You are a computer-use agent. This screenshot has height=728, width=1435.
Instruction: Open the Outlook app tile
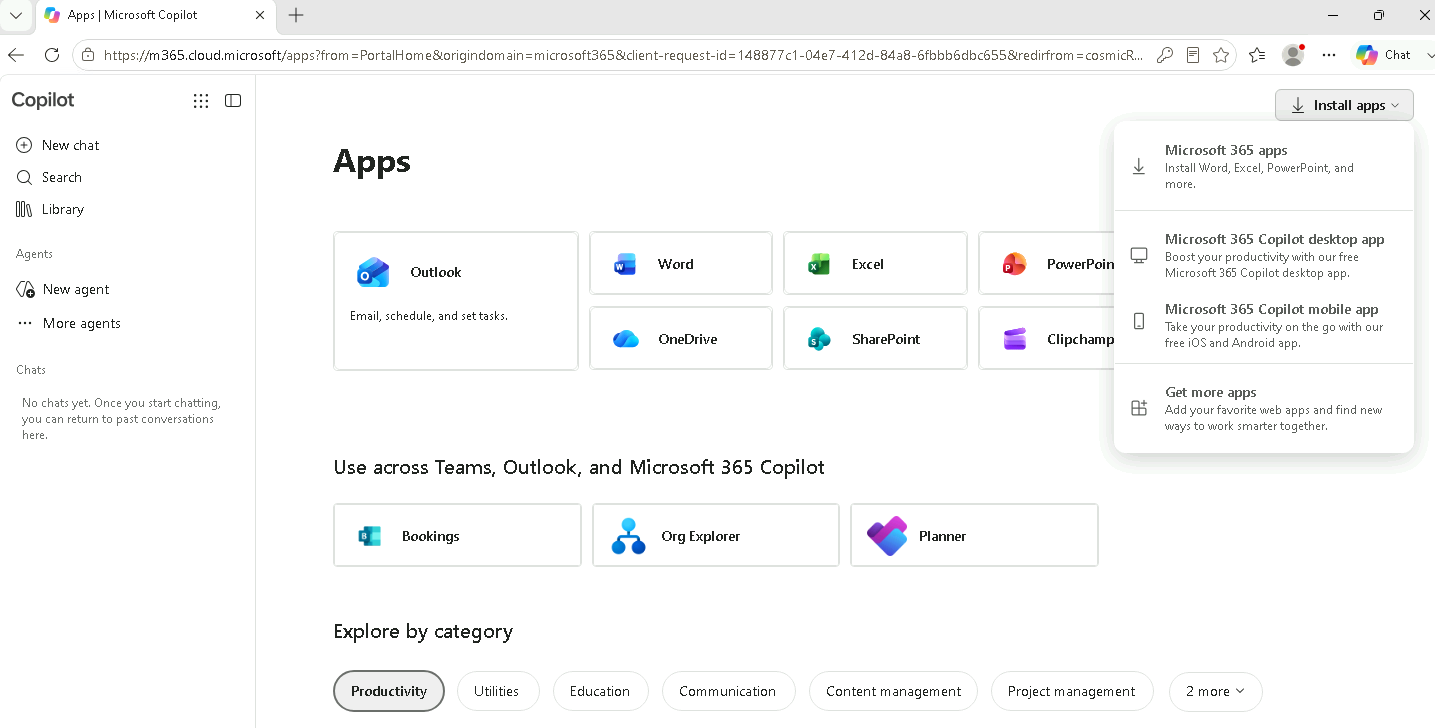456,301
